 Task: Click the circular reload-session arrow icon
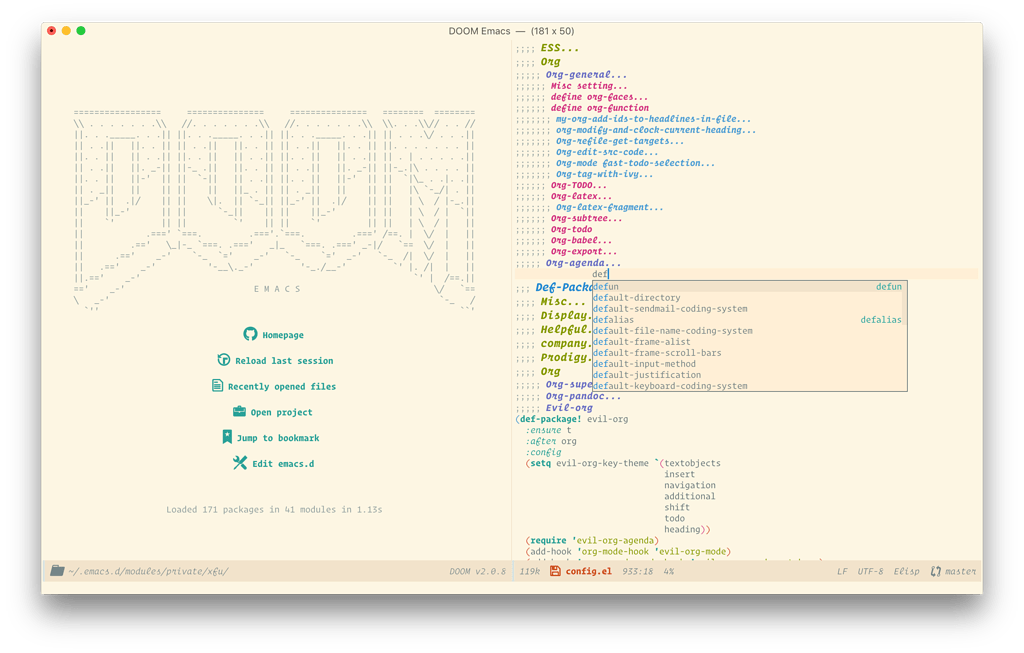[x=222, y=360]
